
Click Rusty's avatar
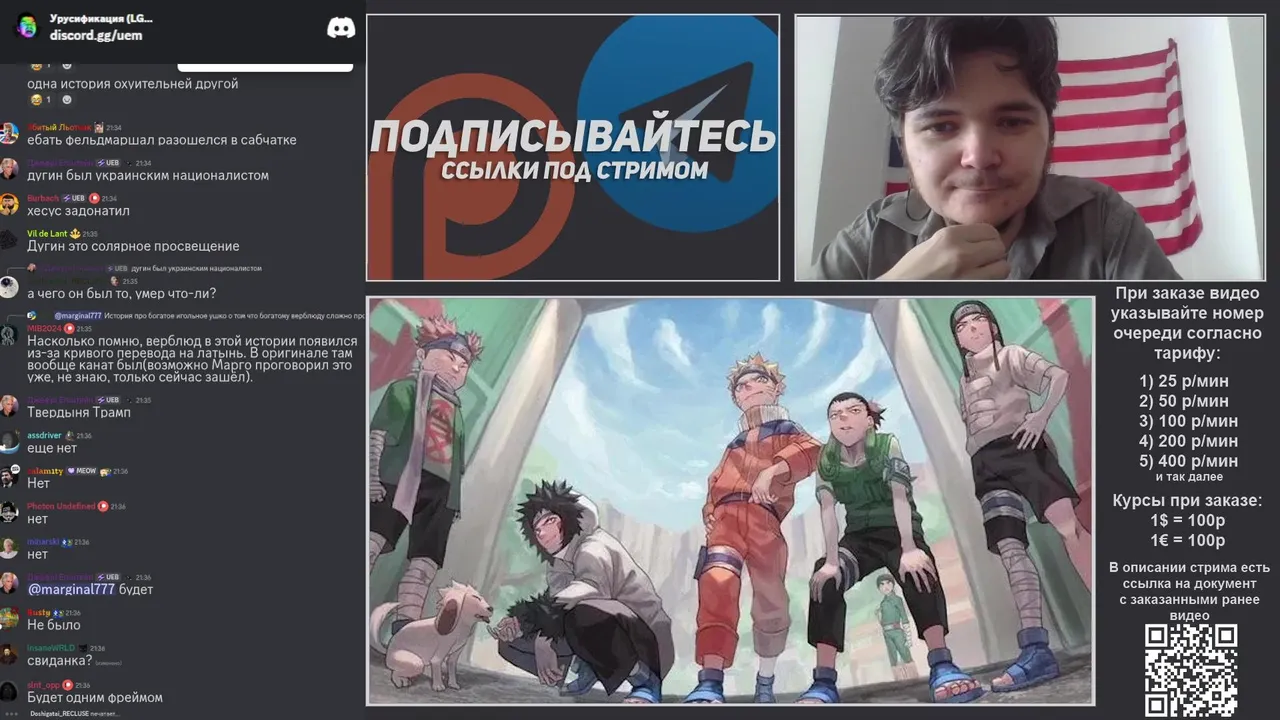(9, 619)
